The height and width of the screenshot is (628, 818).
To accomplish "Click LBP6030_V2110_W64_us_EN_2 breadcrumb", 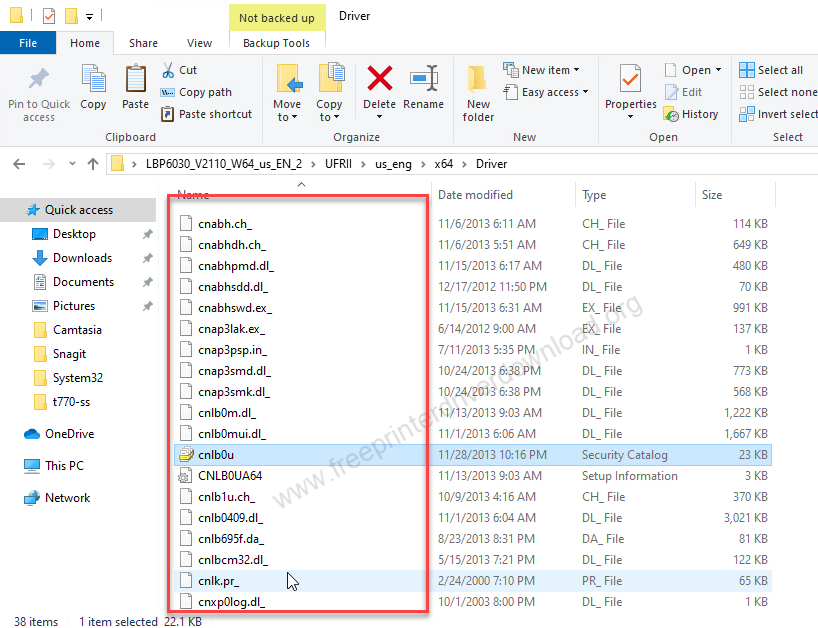I will coord(224,164).
